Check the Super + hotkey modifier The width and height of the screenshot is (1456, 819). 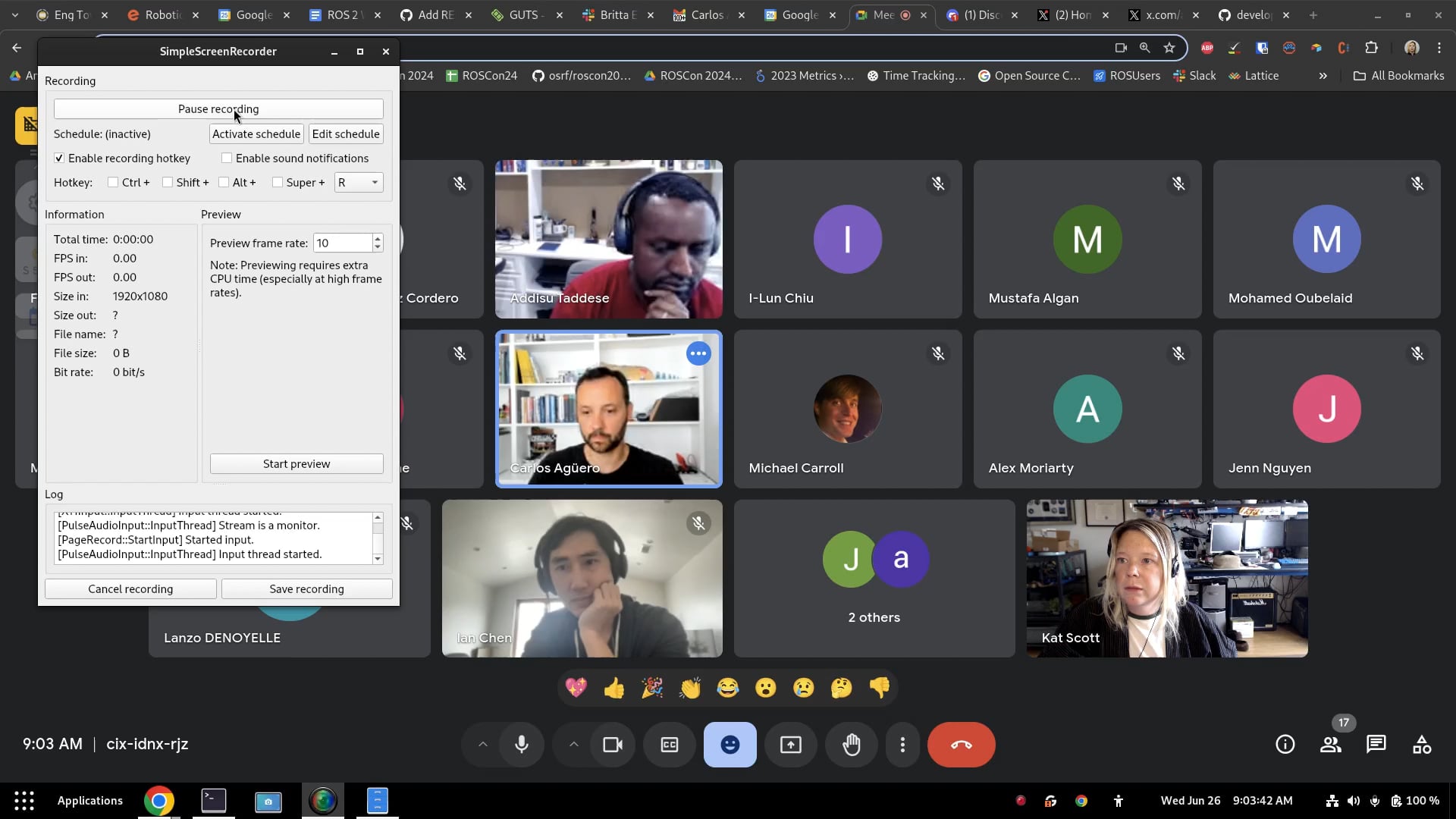coord(278,183)
